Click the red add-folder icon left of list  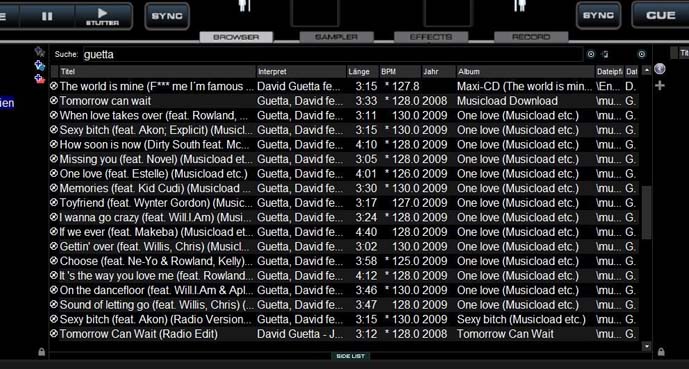[x=40, y=80]
